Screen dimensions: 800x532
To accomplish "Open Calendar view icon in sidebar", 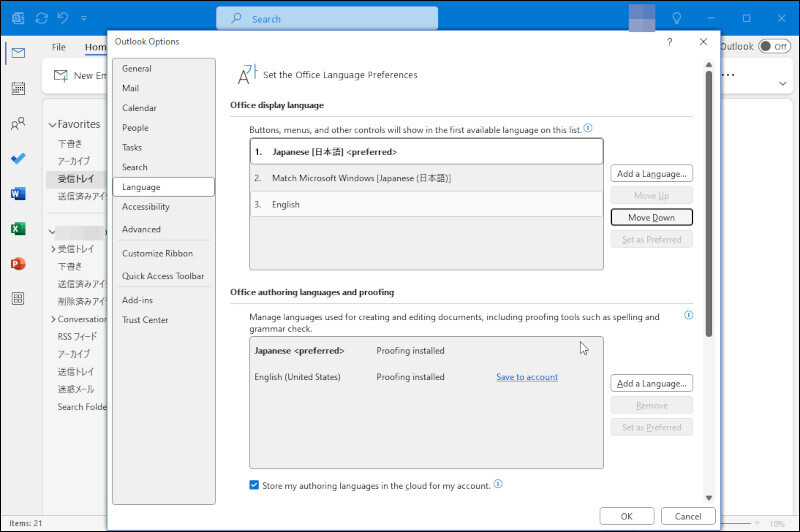I will click(x=18, y=88).
